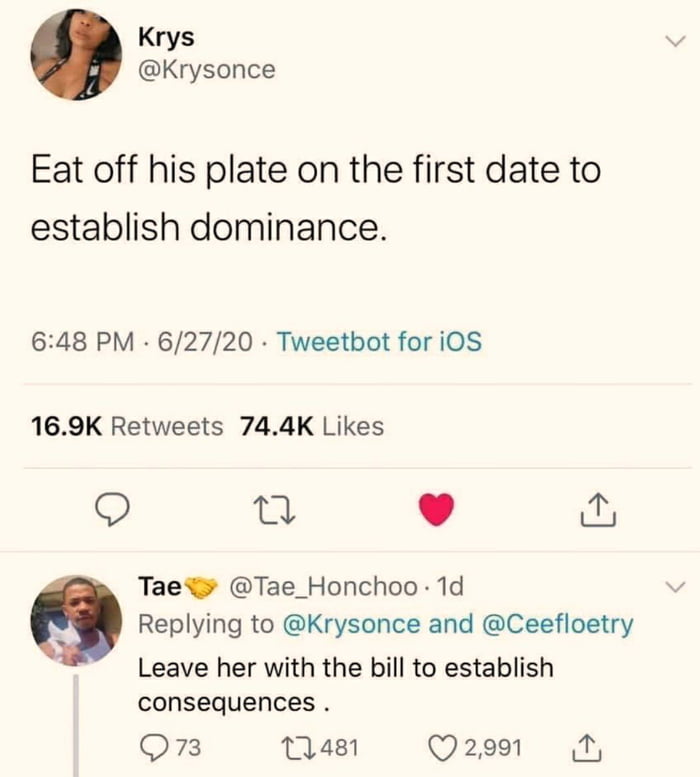Open the Tweetbot for iOS source link

(x=379, y=342)
